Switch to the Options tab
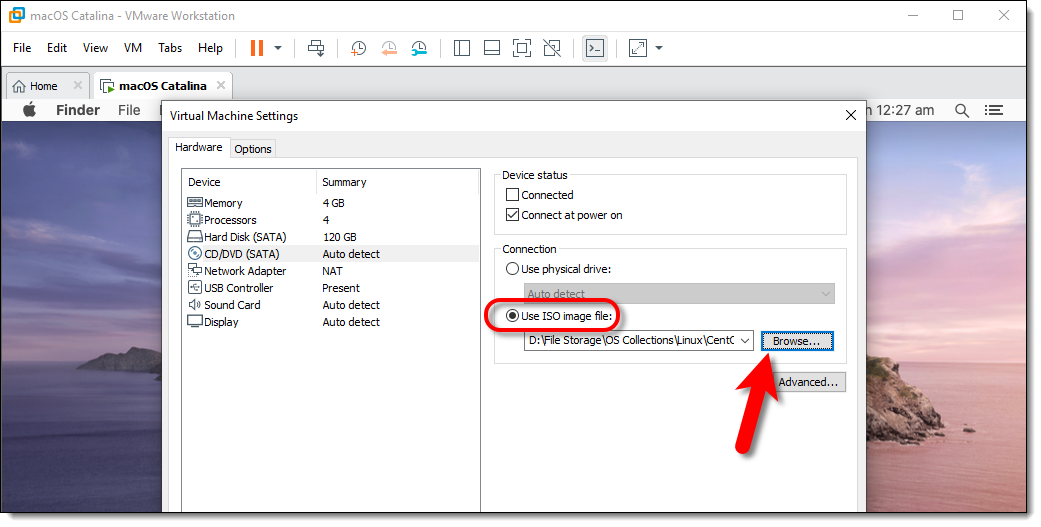The width and height of the screenshot is (1041, 527). 253,149
